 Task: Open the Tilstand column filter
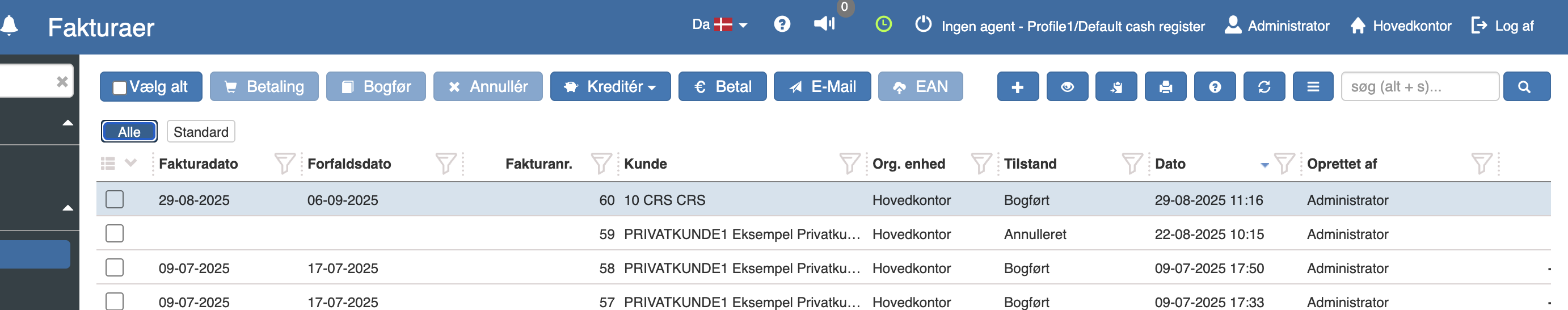(1132, 163)
